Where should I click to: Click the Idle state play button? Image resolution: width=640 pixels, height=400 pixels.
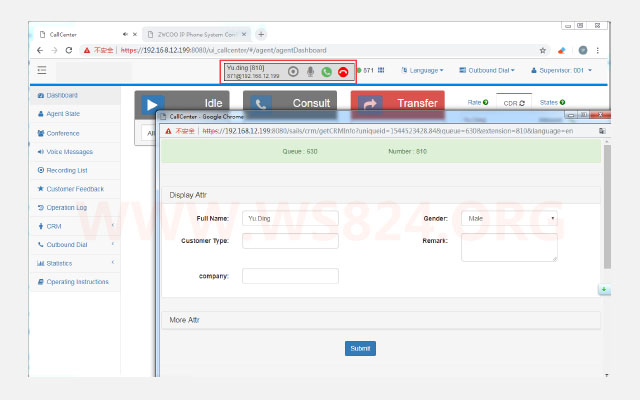(x=152, y=104)
